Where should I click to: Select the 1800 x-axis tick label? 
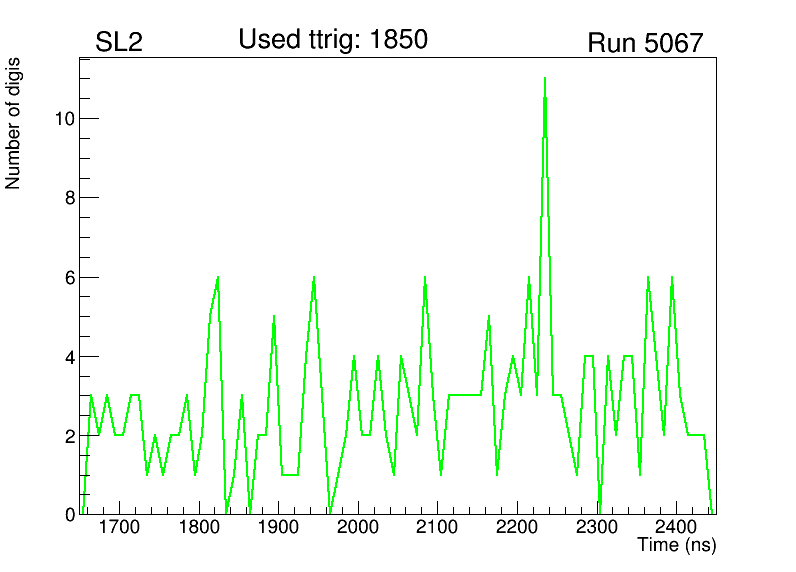click(199, 527)
